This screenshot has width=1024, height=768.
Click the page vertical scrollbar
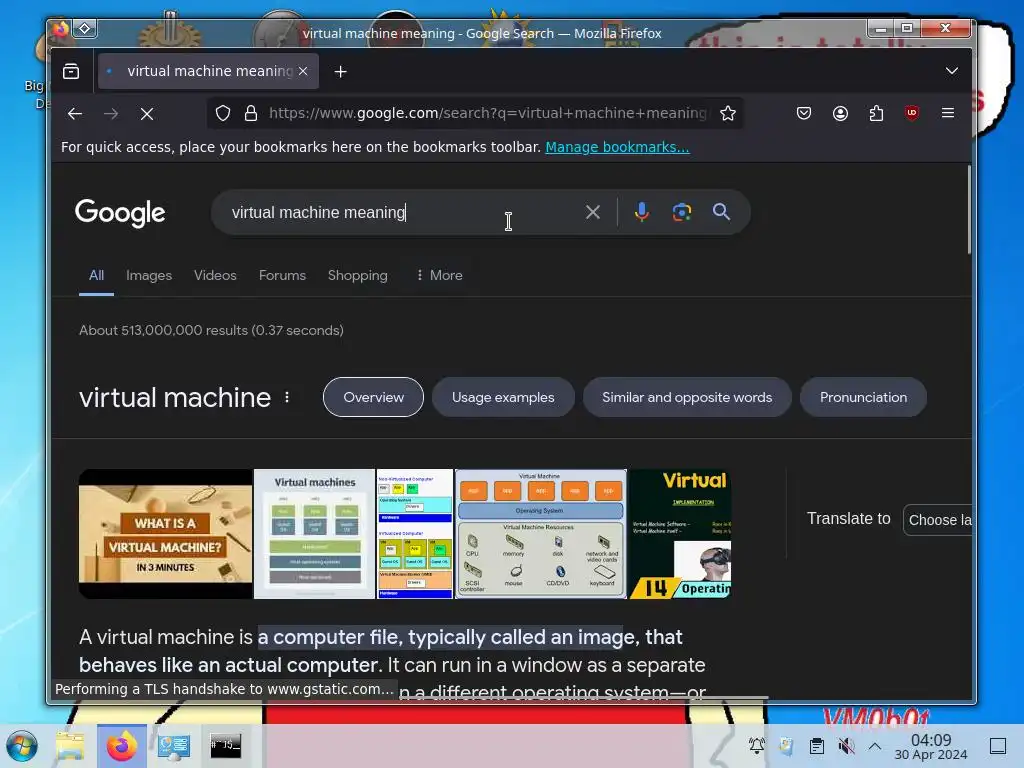point(969,209)
